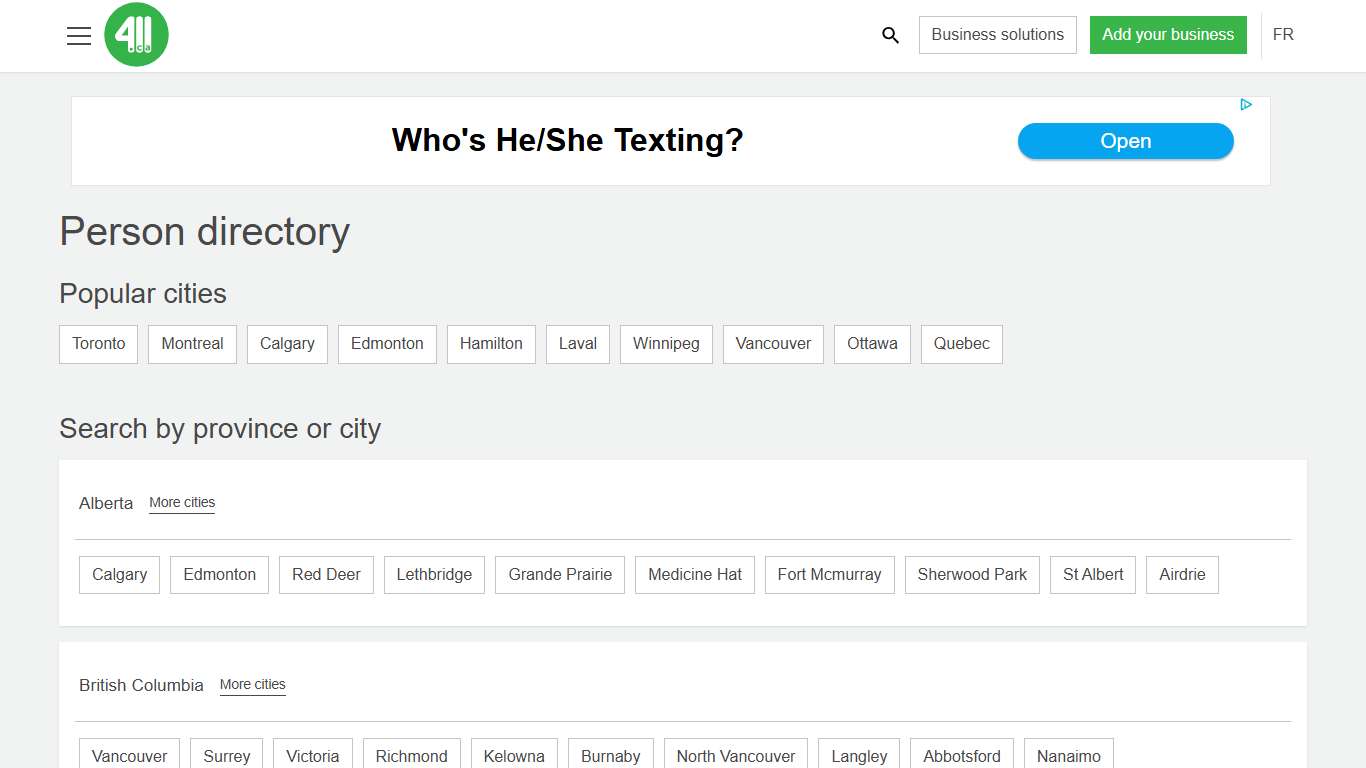Screen dimensions: 1366x768
Task: Open the search magnifier icon
Action: (890, 35)
